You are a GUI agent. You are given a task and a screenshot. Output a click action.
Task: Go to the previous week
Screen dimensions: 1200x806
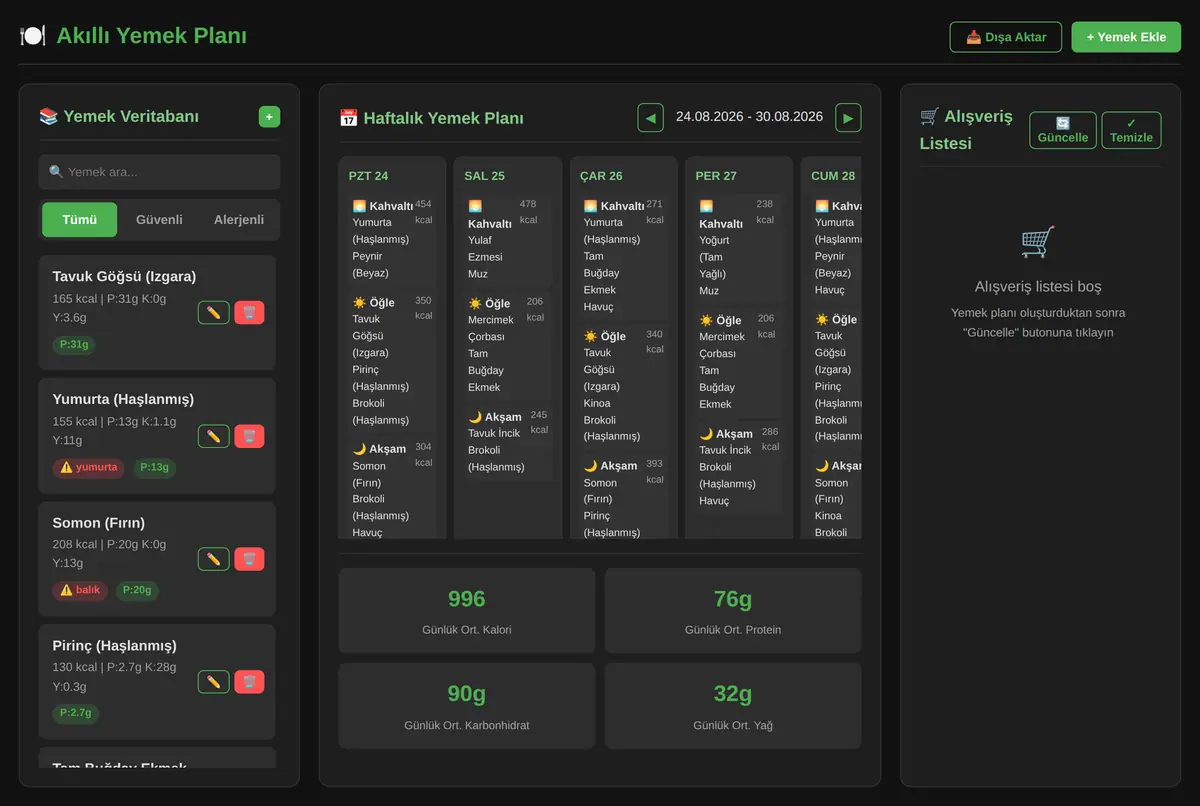tap(651, 117)
